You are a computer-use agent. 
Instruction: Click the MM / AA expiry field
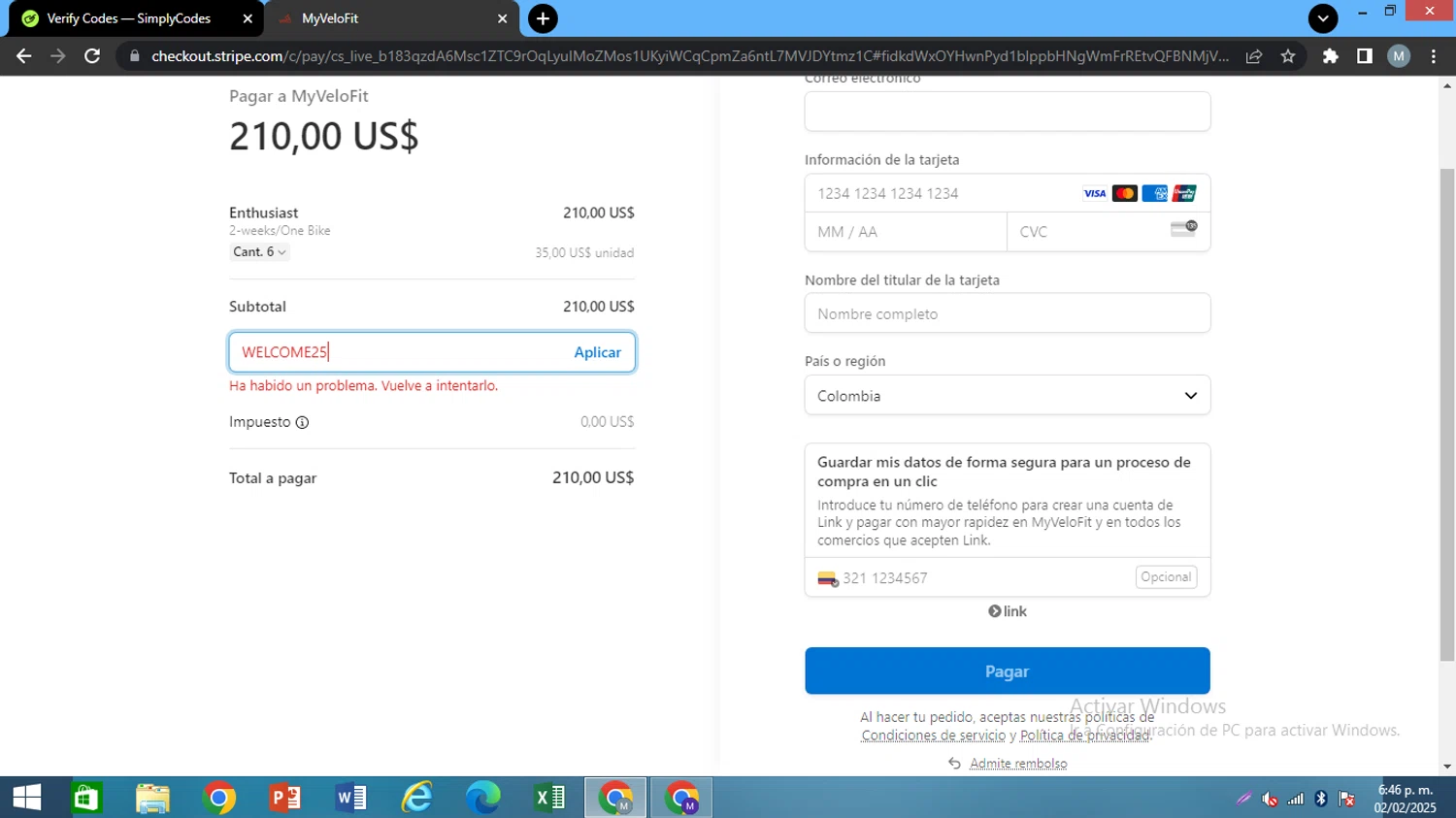coord(906,232)
